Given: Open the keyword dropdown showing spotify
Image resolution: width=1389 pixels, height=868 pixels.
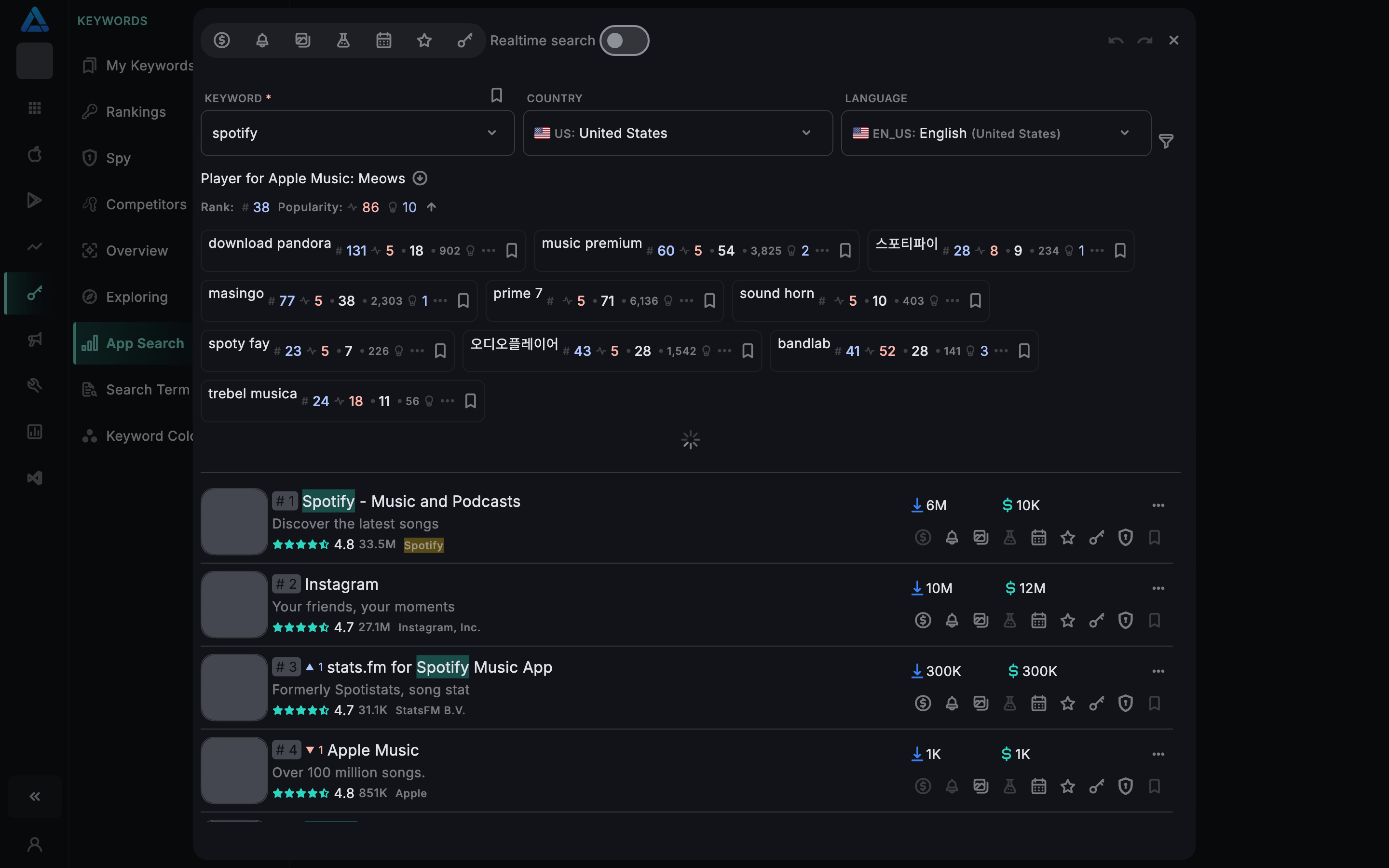Looking at the screenshot, I should pyautogui.click(x=357, y=133).
